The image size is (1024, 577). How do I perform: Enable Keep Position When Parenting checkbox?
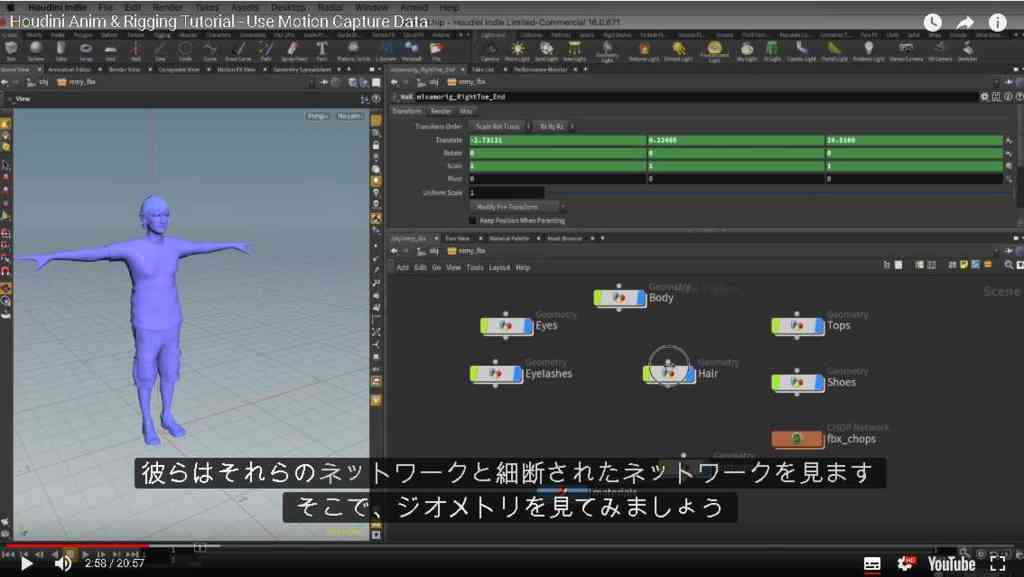[473, 221]
